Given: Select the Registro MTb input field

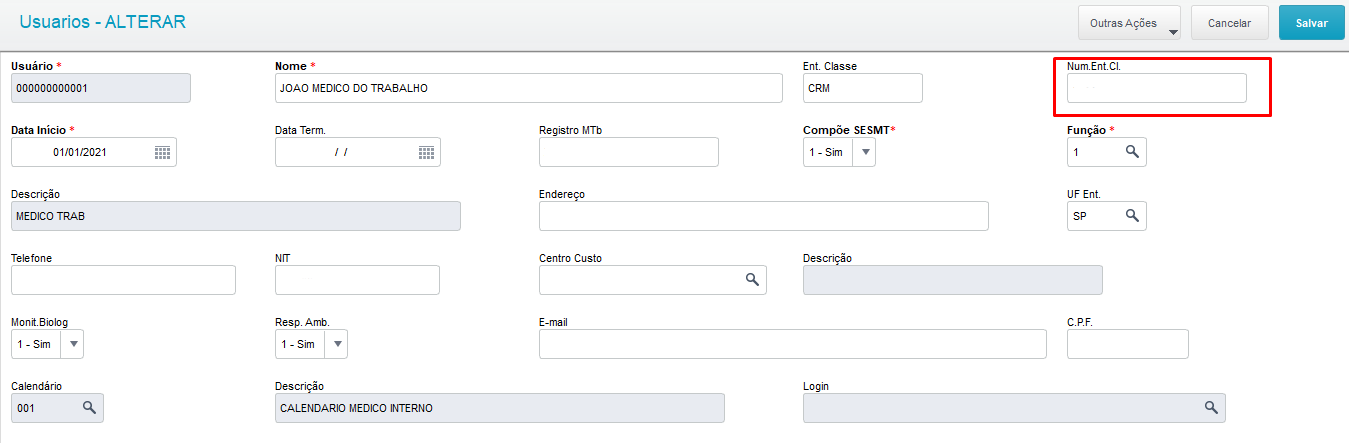Looking at the screenshot, I should click(629, 152).
